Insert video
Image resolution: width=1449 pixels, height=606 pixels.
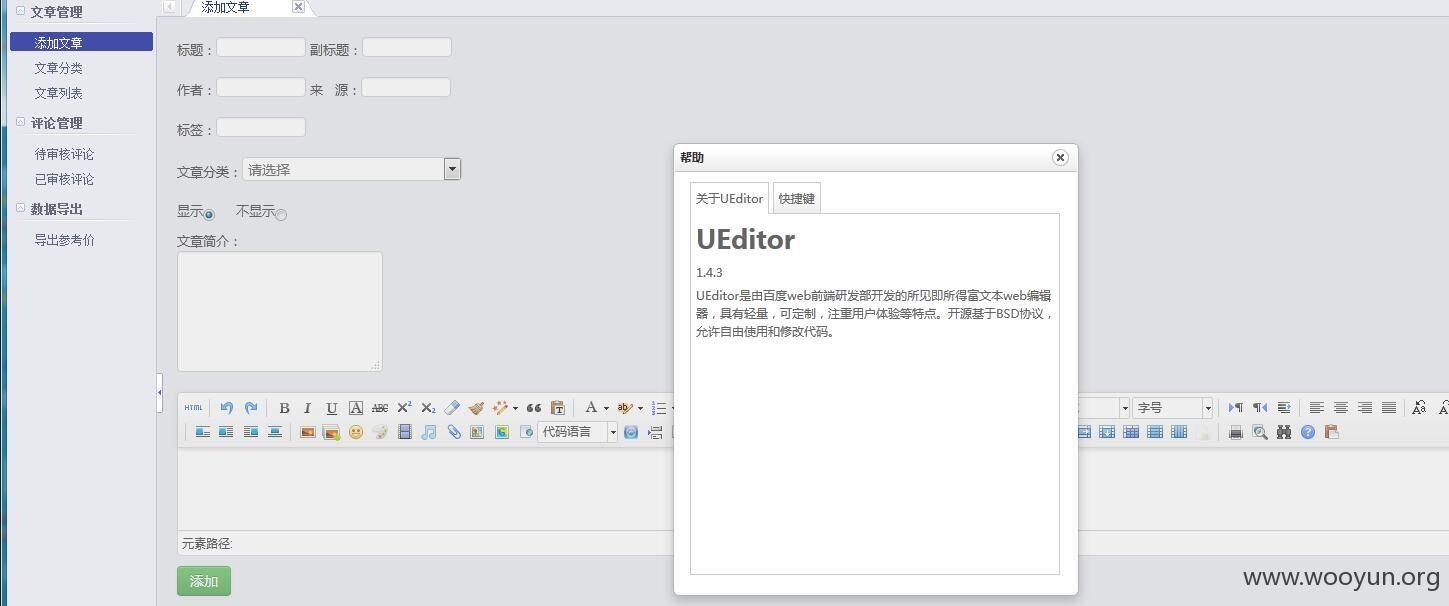click(404, 432)
